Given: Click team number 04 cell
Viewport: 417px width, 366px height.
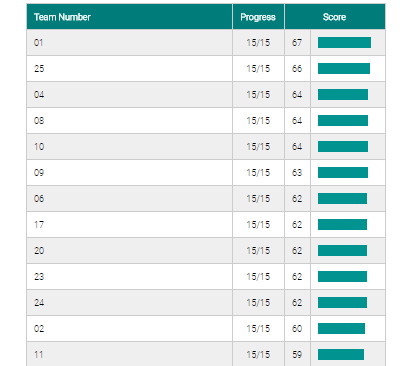Looking at the screenshot, I should pos(129,94).
